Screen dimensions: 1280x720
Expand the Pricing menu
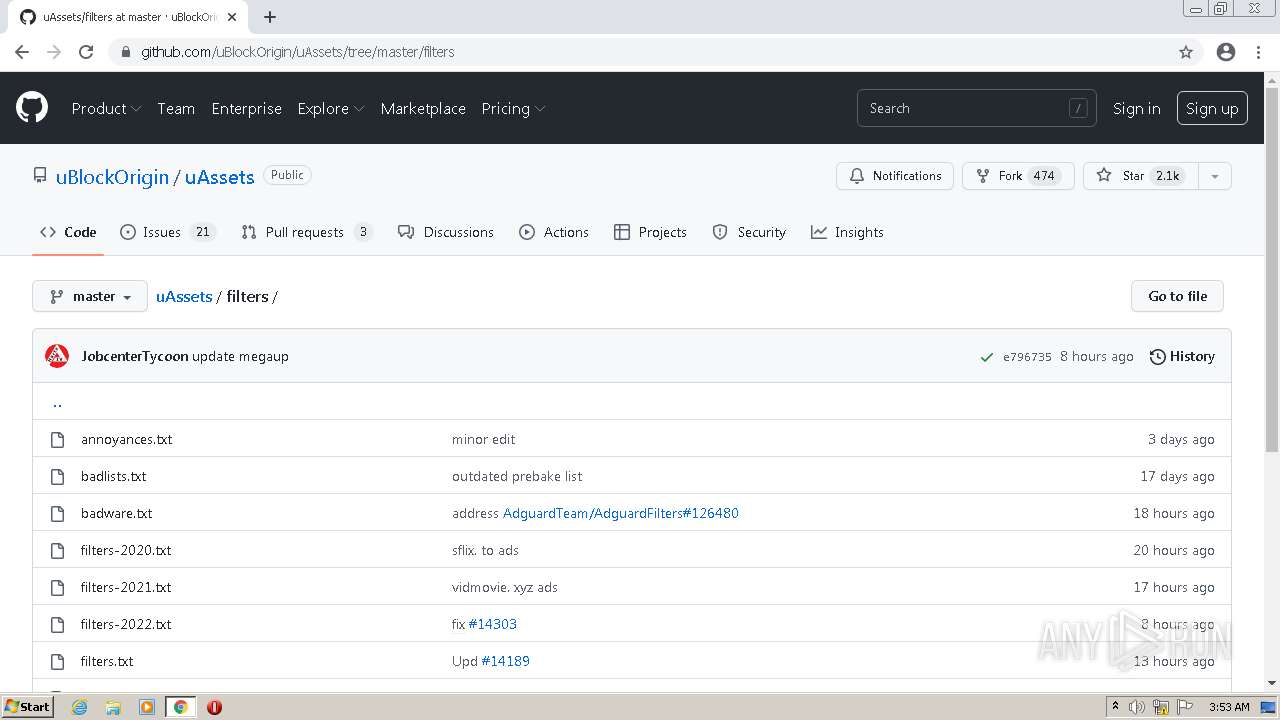click(513, 108)
